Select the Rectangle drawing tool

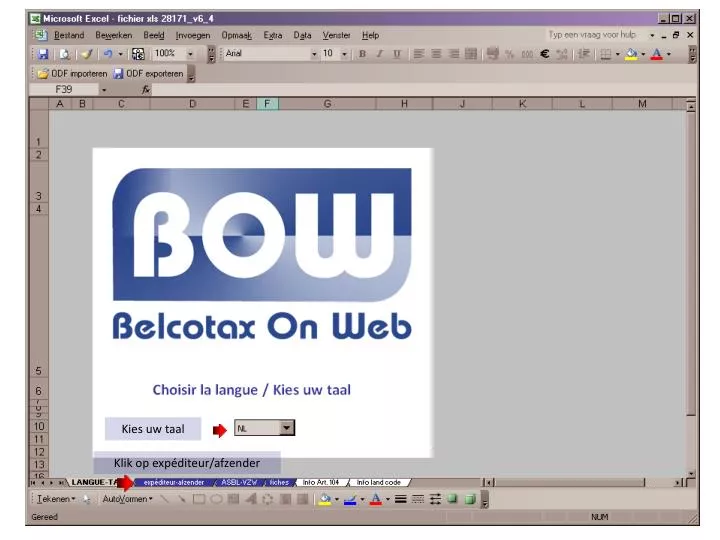click(199, 499)
